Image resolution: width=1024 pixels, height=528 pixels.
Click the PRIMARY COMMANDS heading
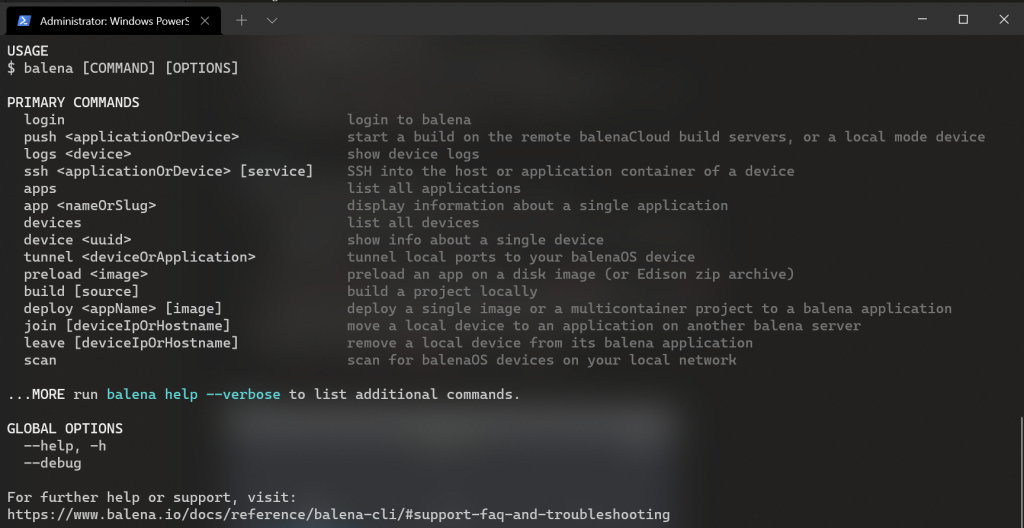click(73, 103)
